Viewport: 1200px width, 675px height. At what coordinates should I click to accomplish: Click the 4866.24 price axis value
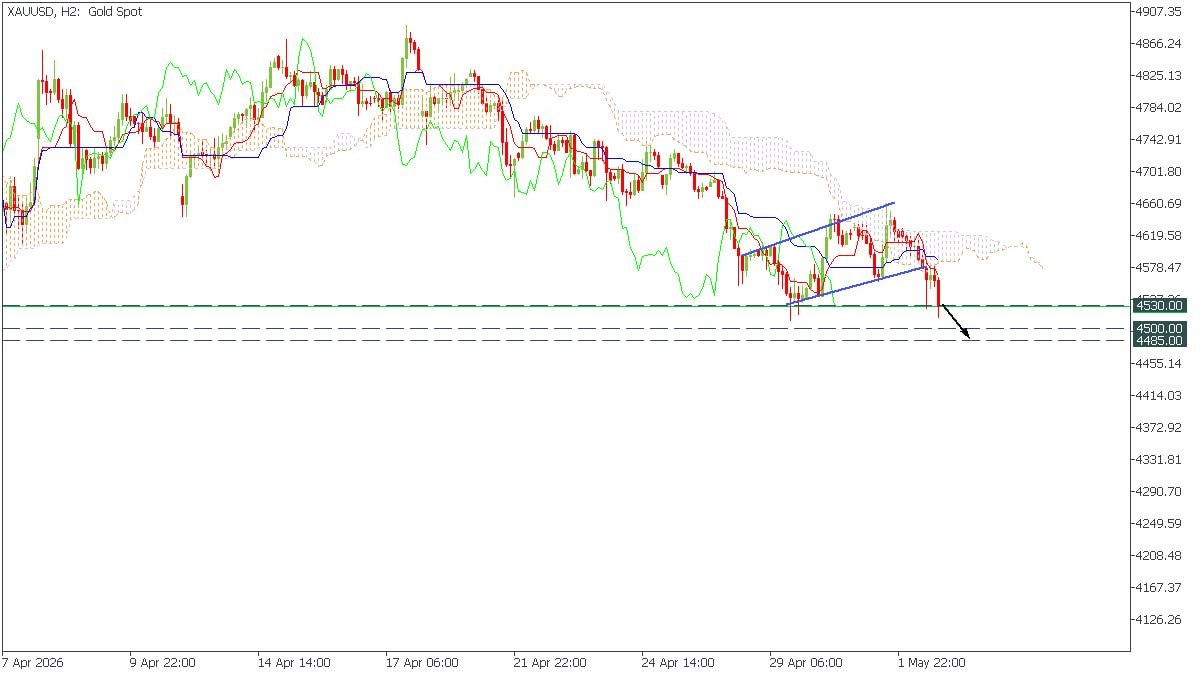point(1160,44)
